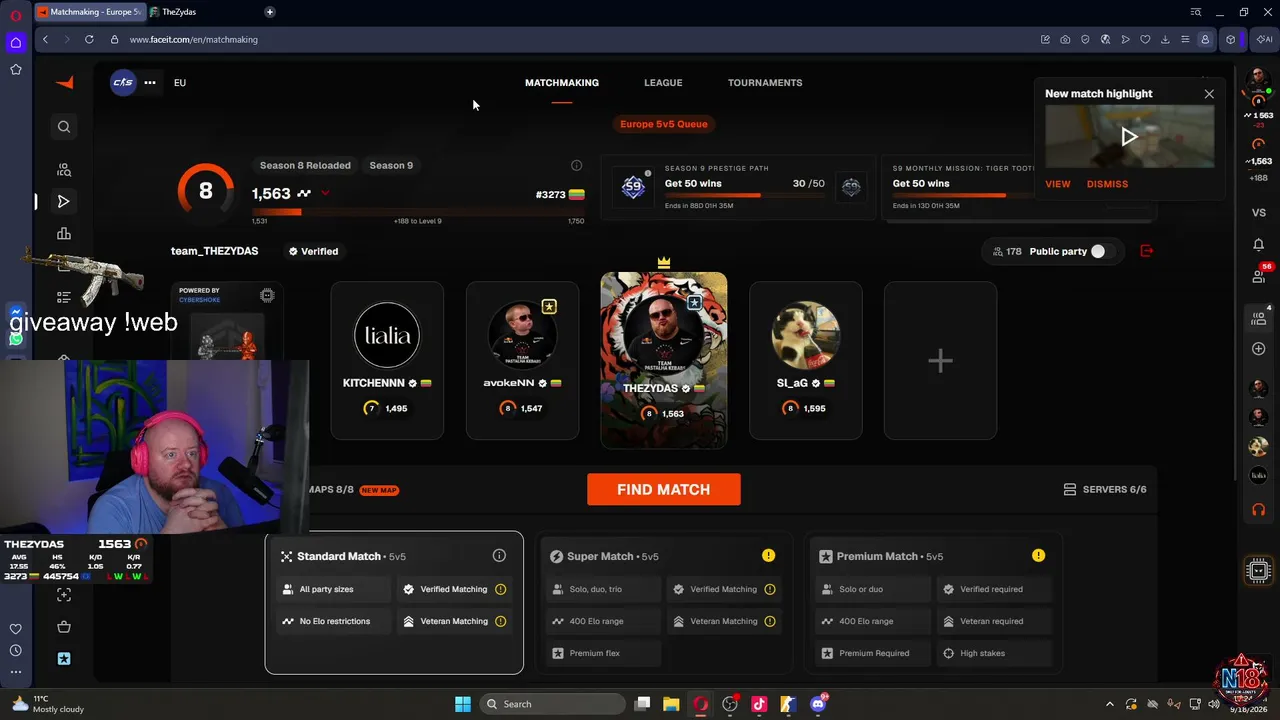This screenshot has height=720, width=1280.
Task: Open File Explorer from the taskbar
Action: pos(671,704)
